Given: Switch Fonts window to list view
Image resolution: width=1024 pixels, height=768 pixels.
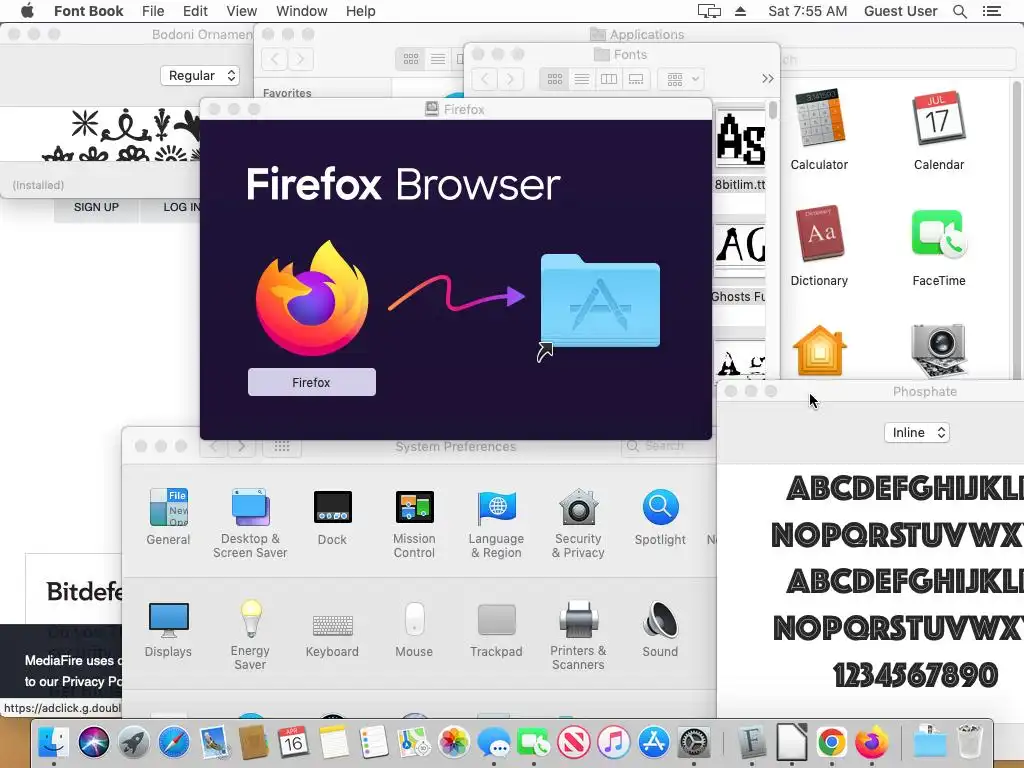Looking at the screenshot, I should pyautogui.click(x=581, y=79).
